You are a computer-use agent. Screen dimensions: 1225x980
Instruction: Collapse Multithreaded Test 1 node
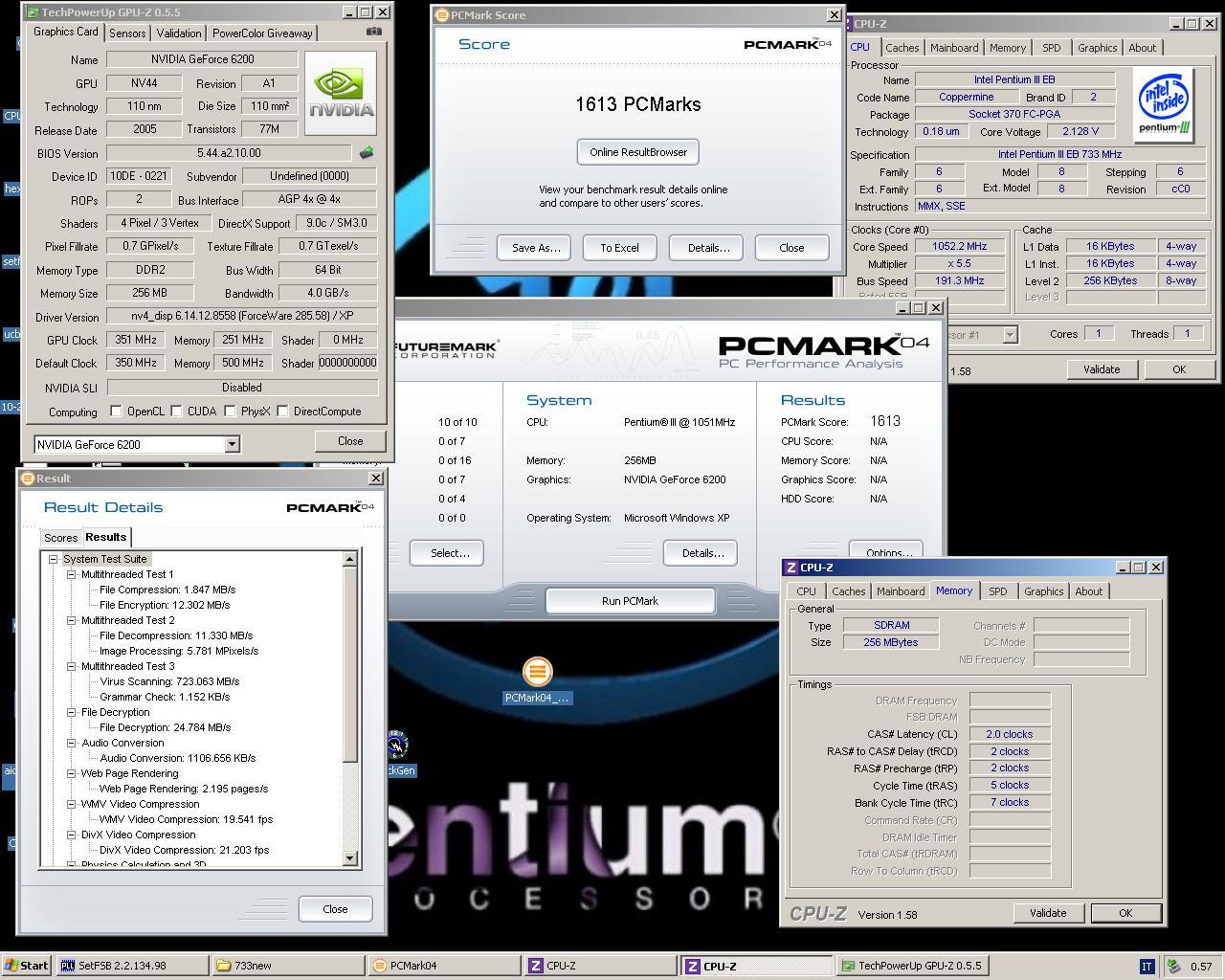point(72,574)
